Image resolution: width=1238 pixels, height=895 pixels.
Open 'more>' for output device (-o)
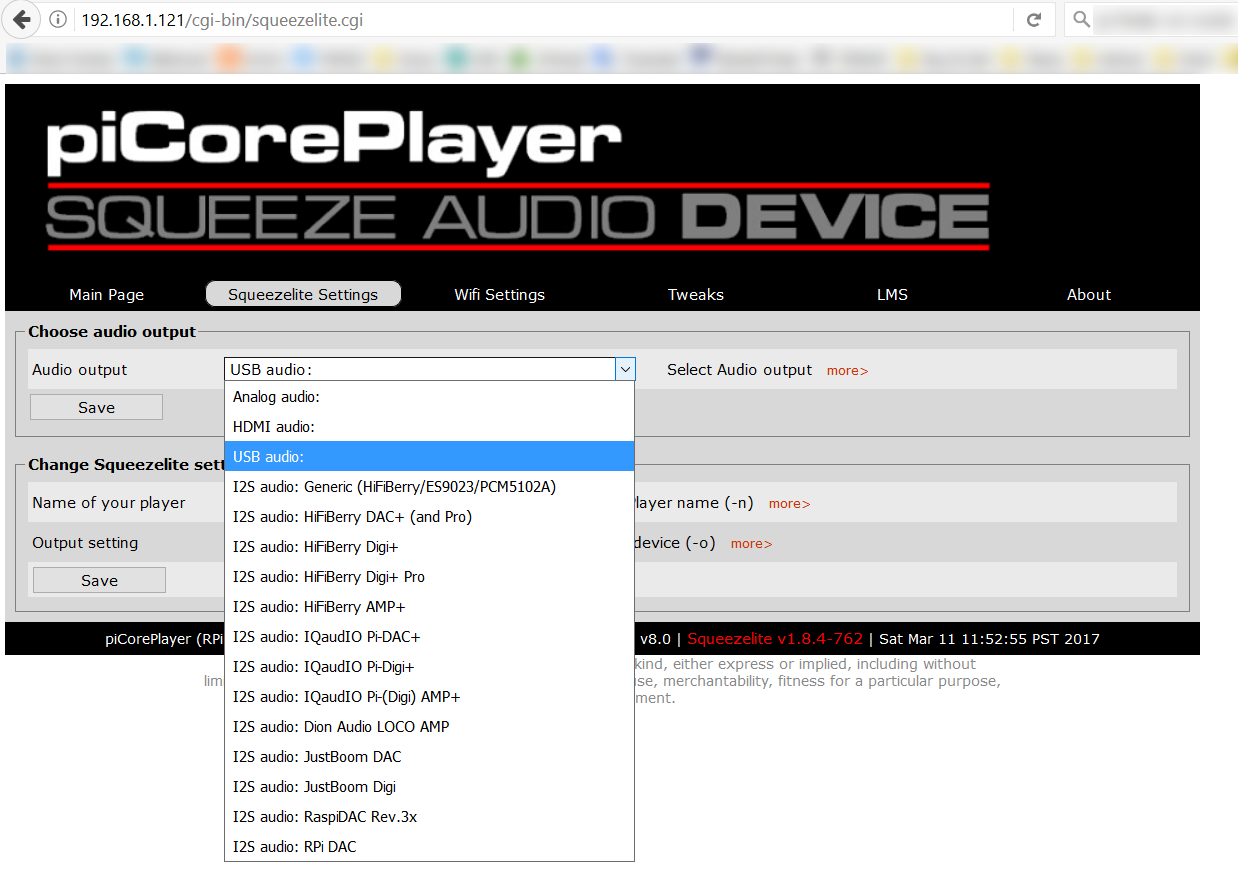coord(751,544)
